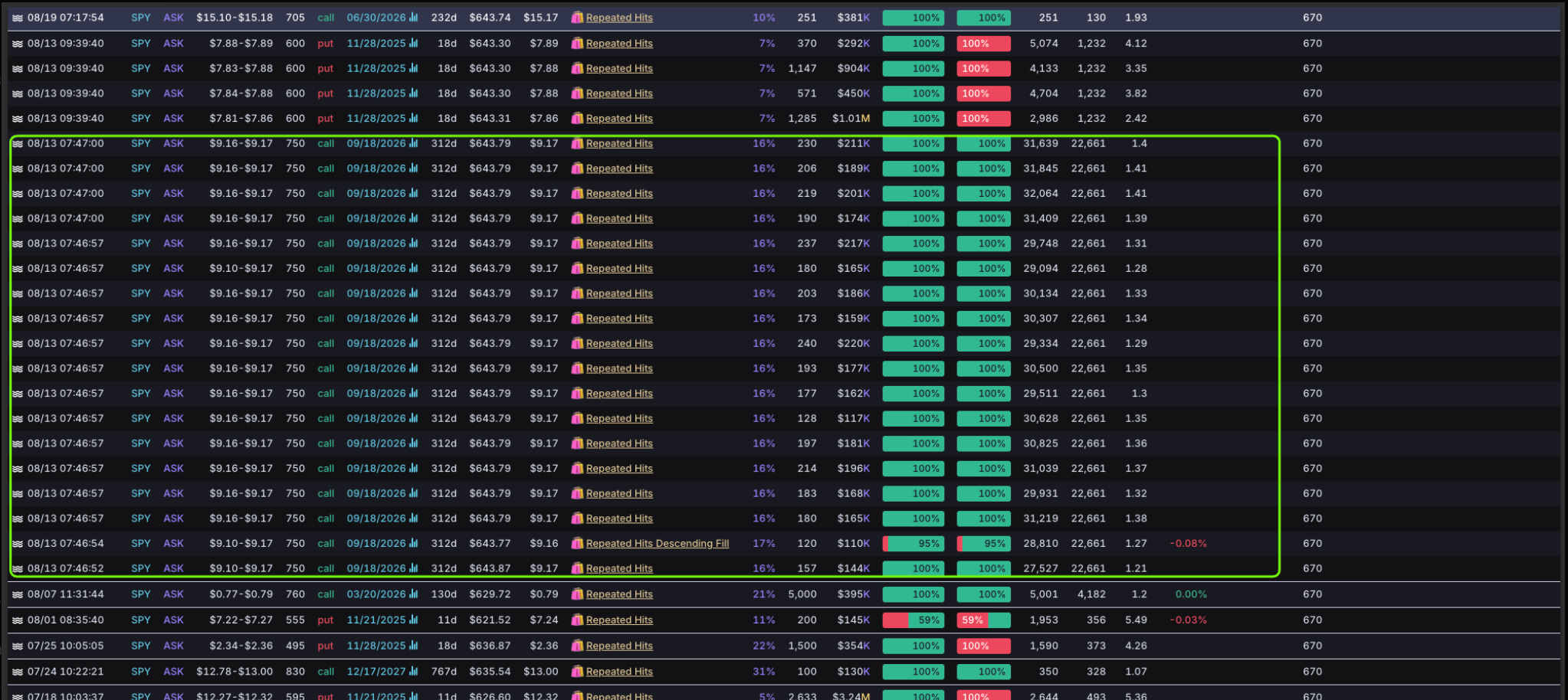The image size is (1568, 700).
Task: Open Repeated Hits link in the $189K row
Action: (x=619, y=168)
